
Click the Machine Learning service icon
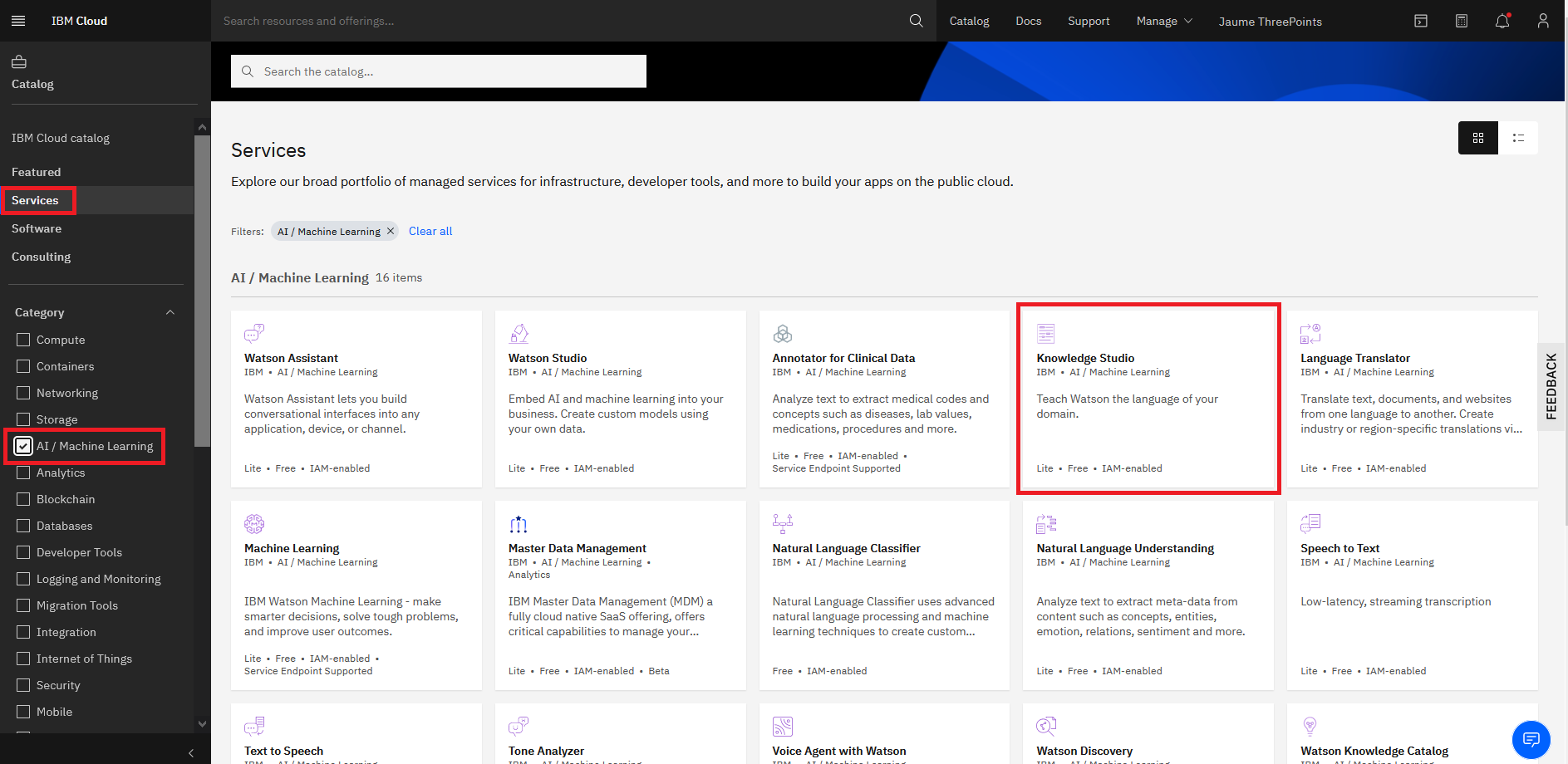pyautogui.click(x=254, y=523)
